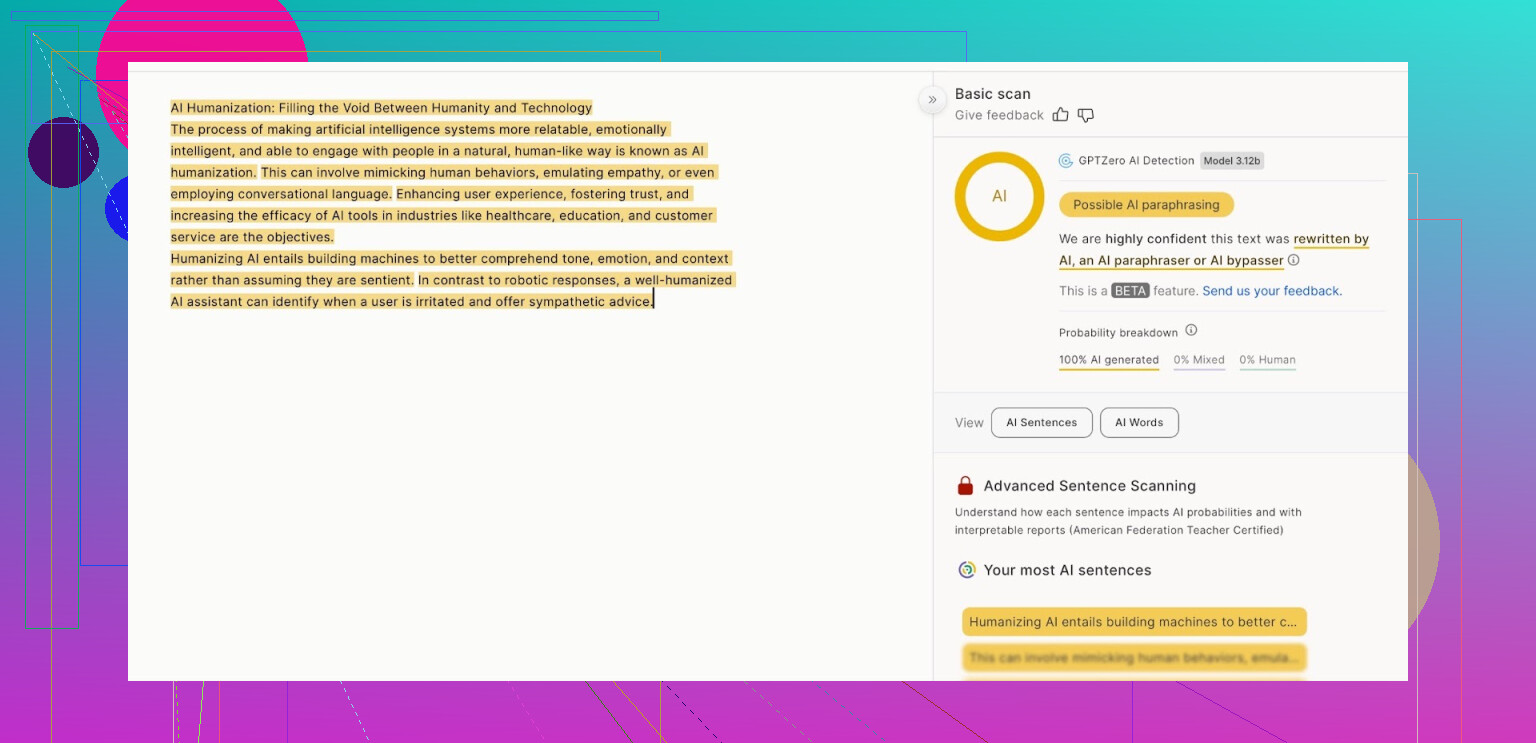The height and width of the screenshot is (743, 1536).
Task: Select the '0% Human' probability tab
Action: 1267,360
